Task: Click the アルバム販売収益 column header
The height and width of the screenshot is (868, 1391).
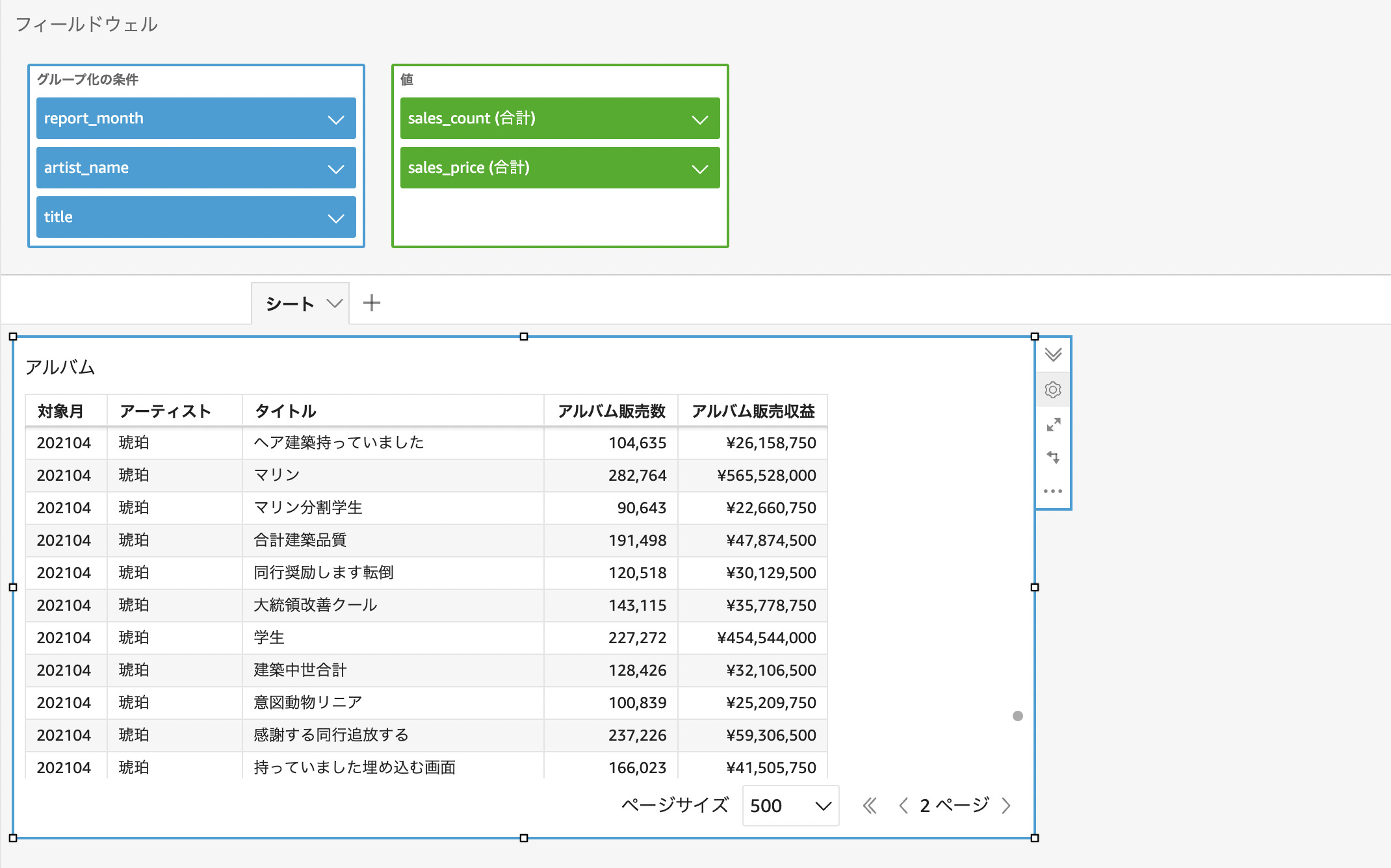Action: (x=754, y=411)
